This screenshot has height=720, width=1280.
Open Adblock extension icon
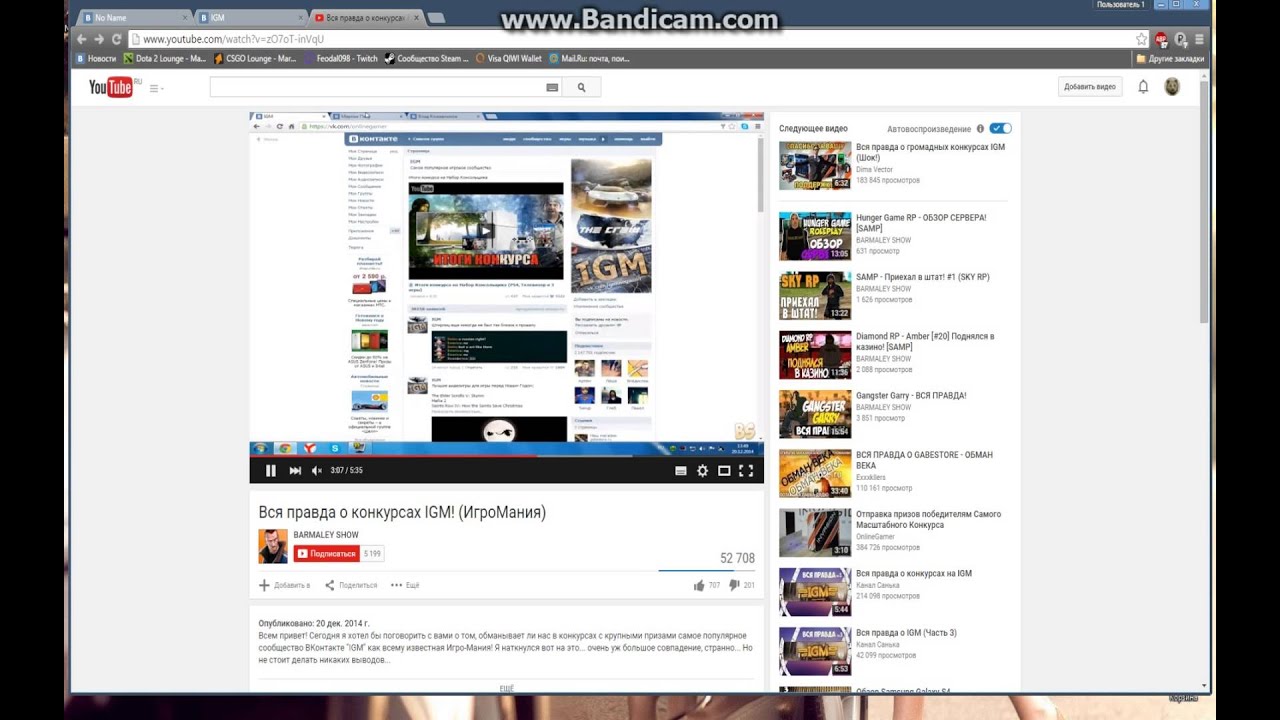click(x=1161, y=39)
